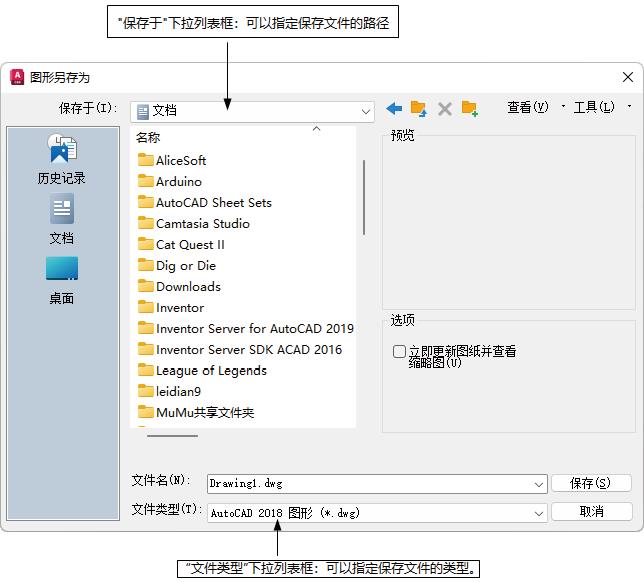Click the vertical scrollbar of file list
This screenshot has height=582, width=644.
coord(364,198)
